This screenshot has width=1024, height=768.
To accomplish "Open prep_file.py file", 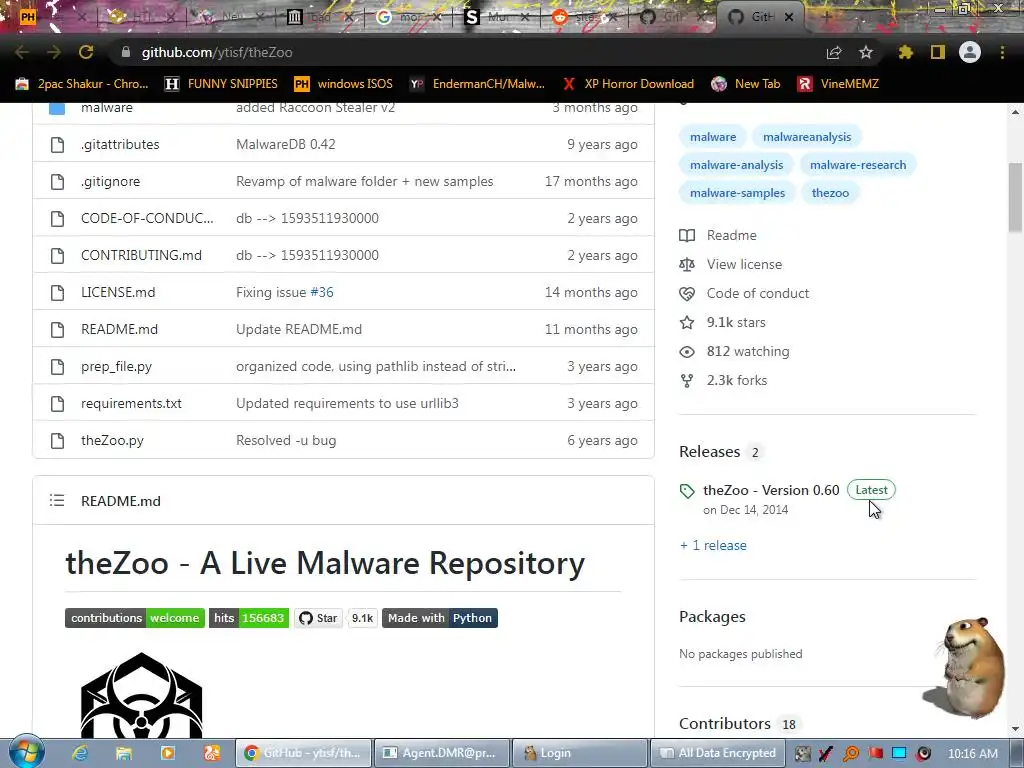I will coord(116,366).
